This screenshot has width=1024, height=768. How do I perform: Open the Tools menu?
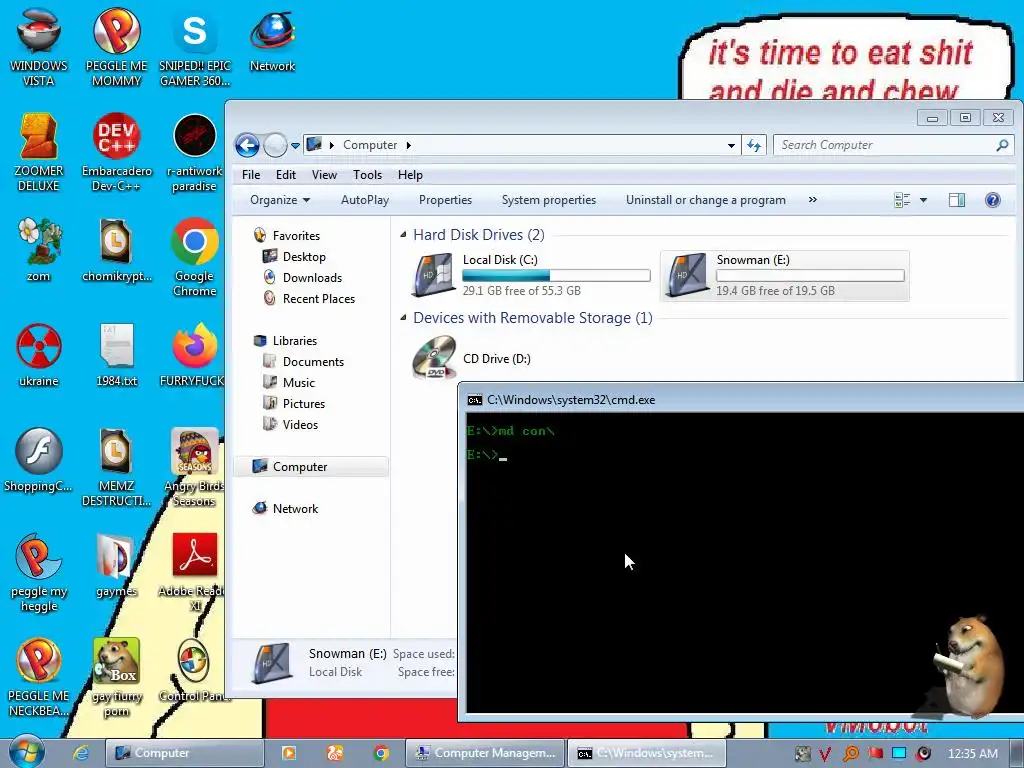367,175
